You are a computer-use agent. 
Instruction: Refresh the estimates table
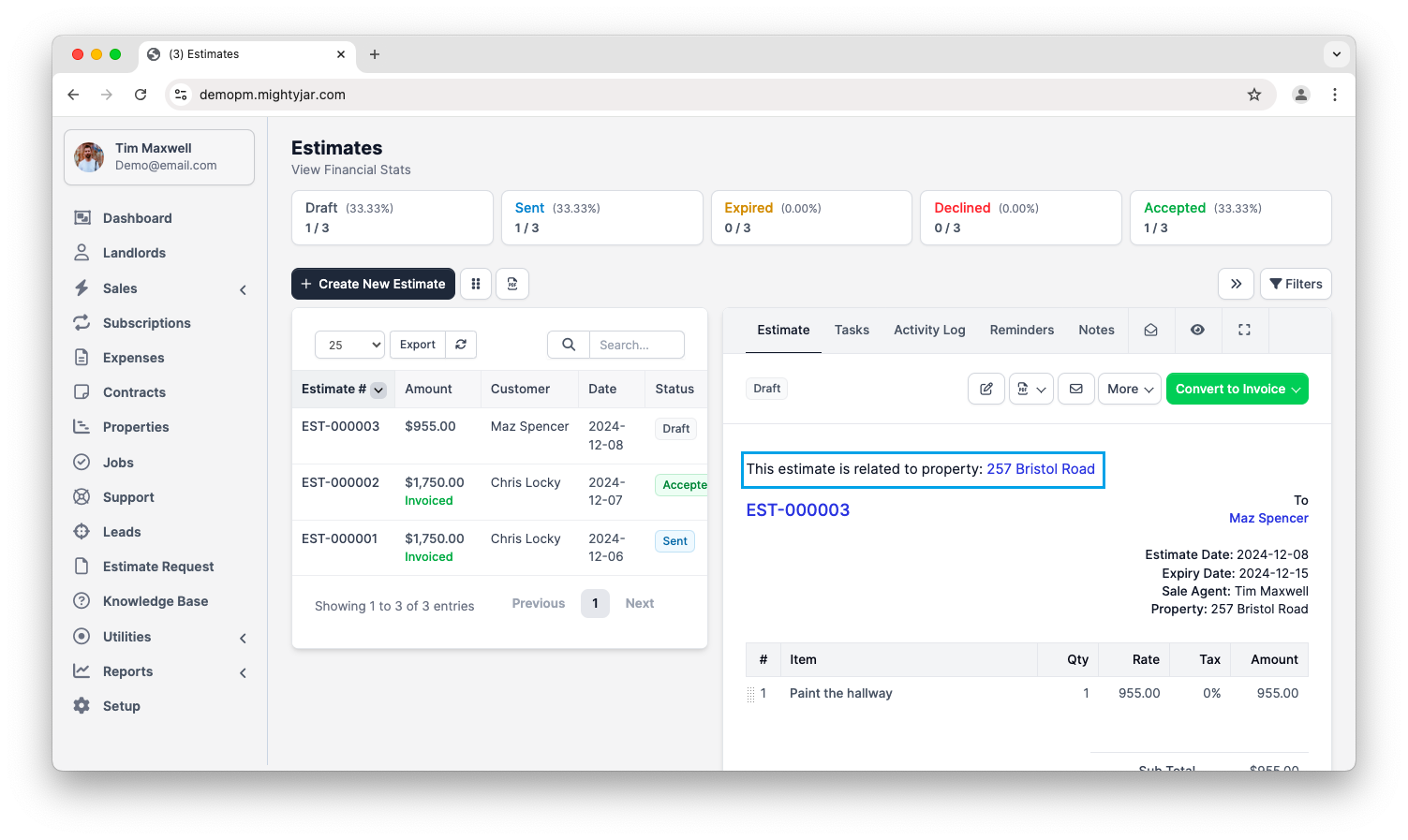tap(461, 345)
